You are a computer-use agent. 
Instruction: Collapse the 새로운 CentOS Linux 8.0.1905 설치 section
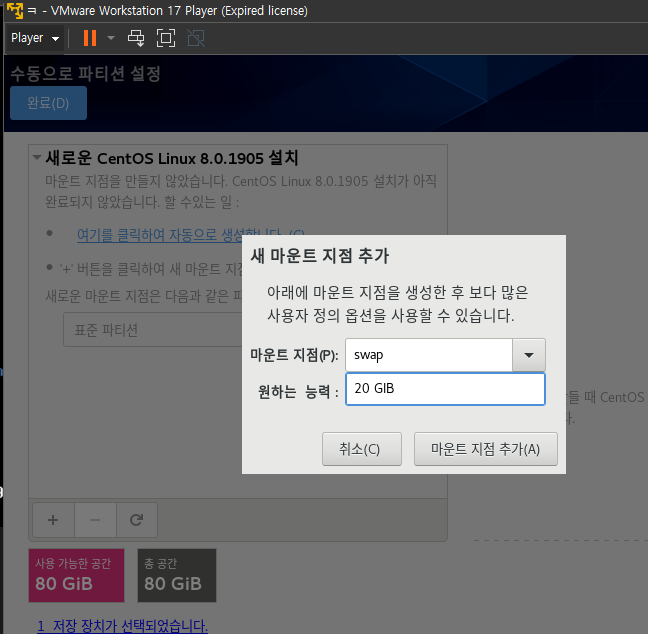[x=37, y=157]
